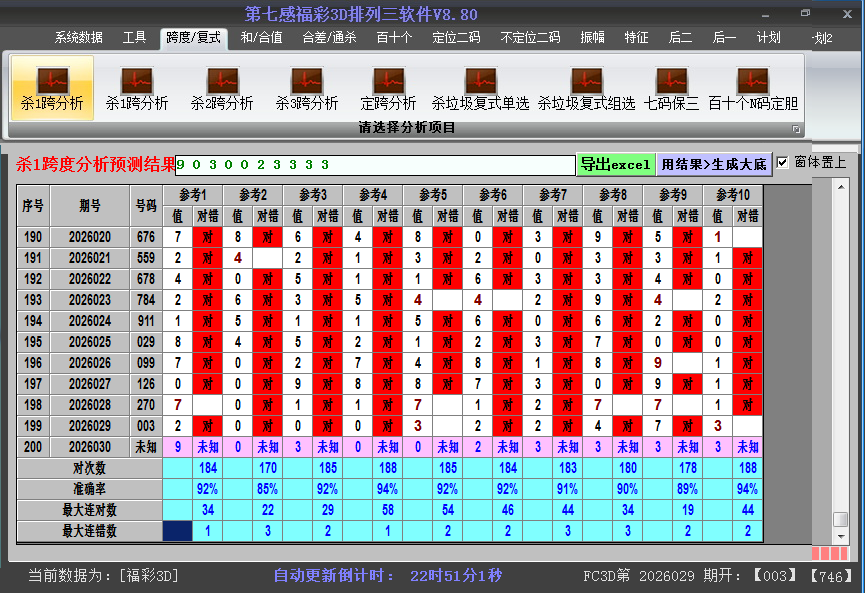Toggle the analysis project panel expander
The height and width of the screenshot is (593, 865).
coord(797,128)
